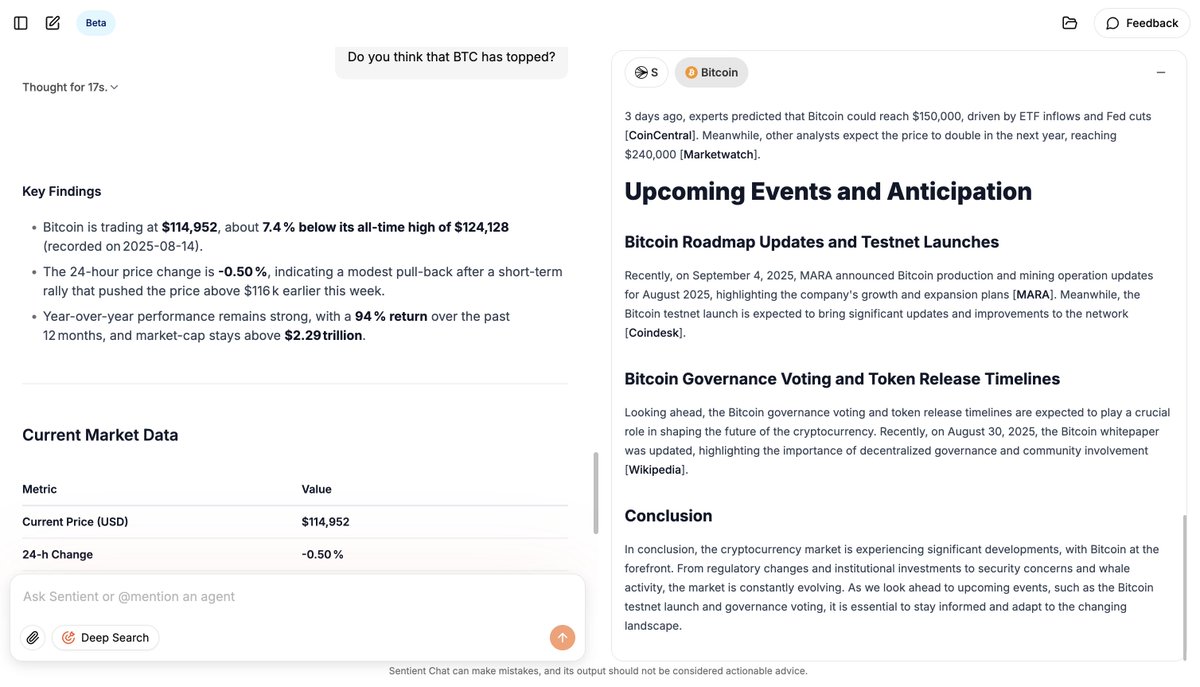Viewport: 1200px width, 687px height.
Task: Click the 'Upcoming Events and Anticipation' heading
Action: [828, 191]
